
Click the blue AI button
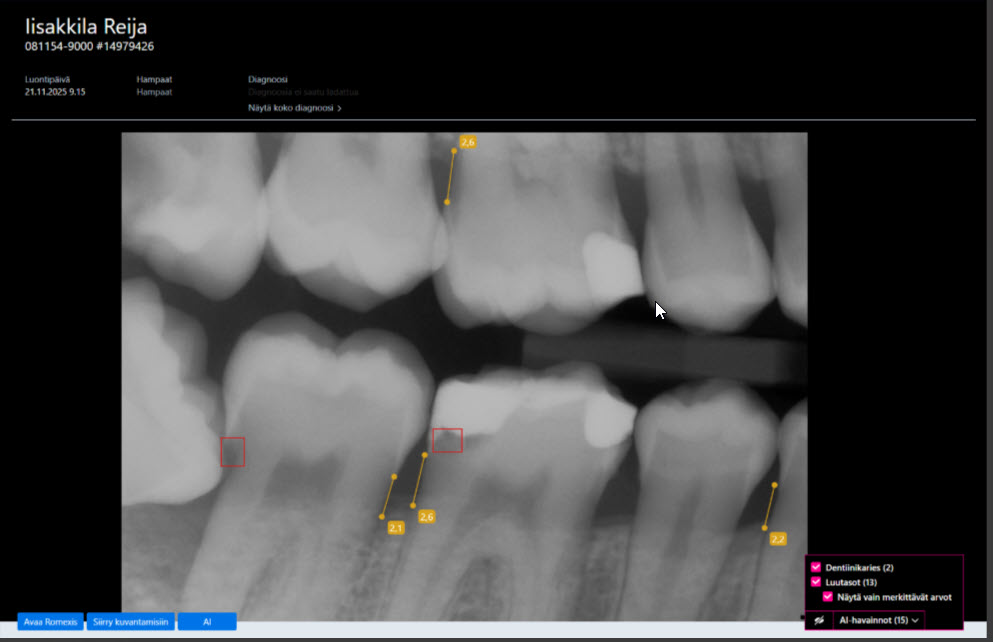click(207, 622)
